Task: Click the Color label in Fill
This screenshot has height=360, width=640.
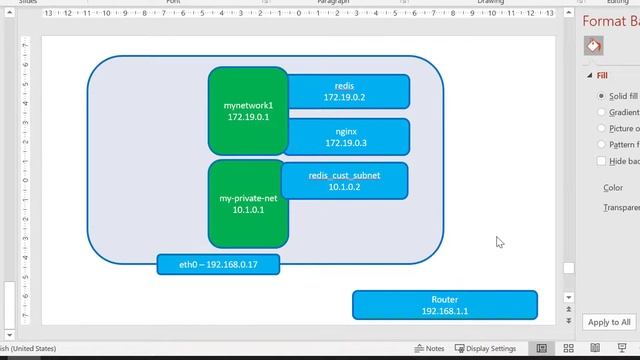Action: click(x=613, y=188)
